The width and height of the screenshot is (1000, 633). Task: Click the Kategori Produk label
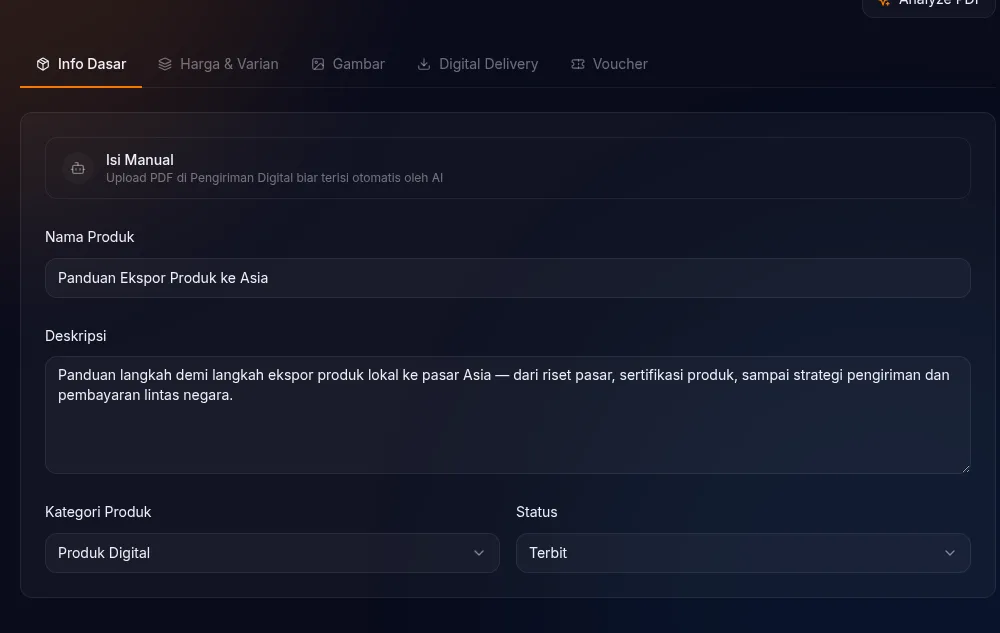(98, 512)
